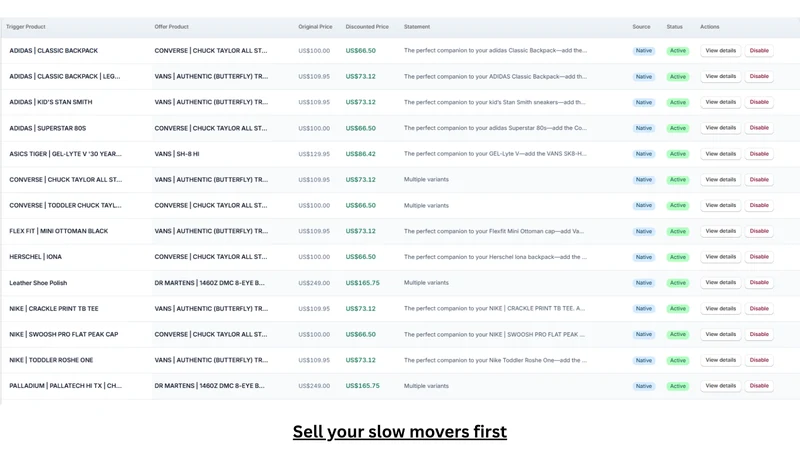
Task: View details for NIKE | CRACKLE PRINT TB TEE
Action: 720,308
